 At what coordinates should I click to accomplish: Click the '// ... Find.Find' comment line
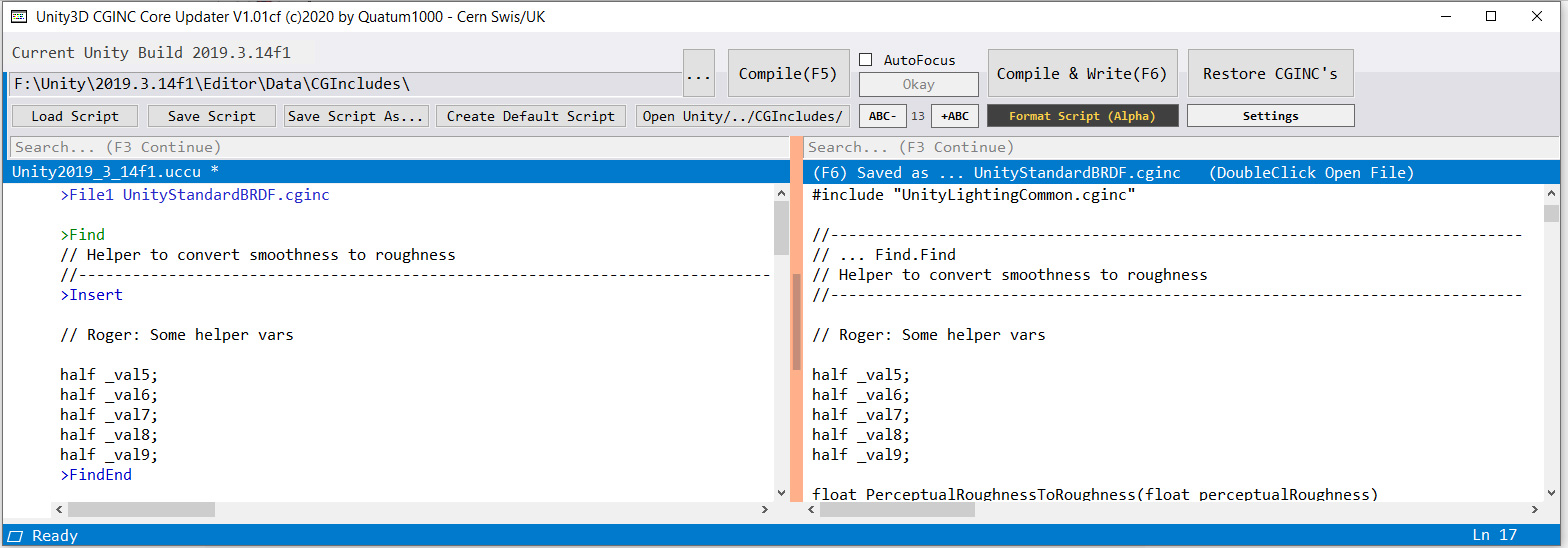click(x=884, y=255)
